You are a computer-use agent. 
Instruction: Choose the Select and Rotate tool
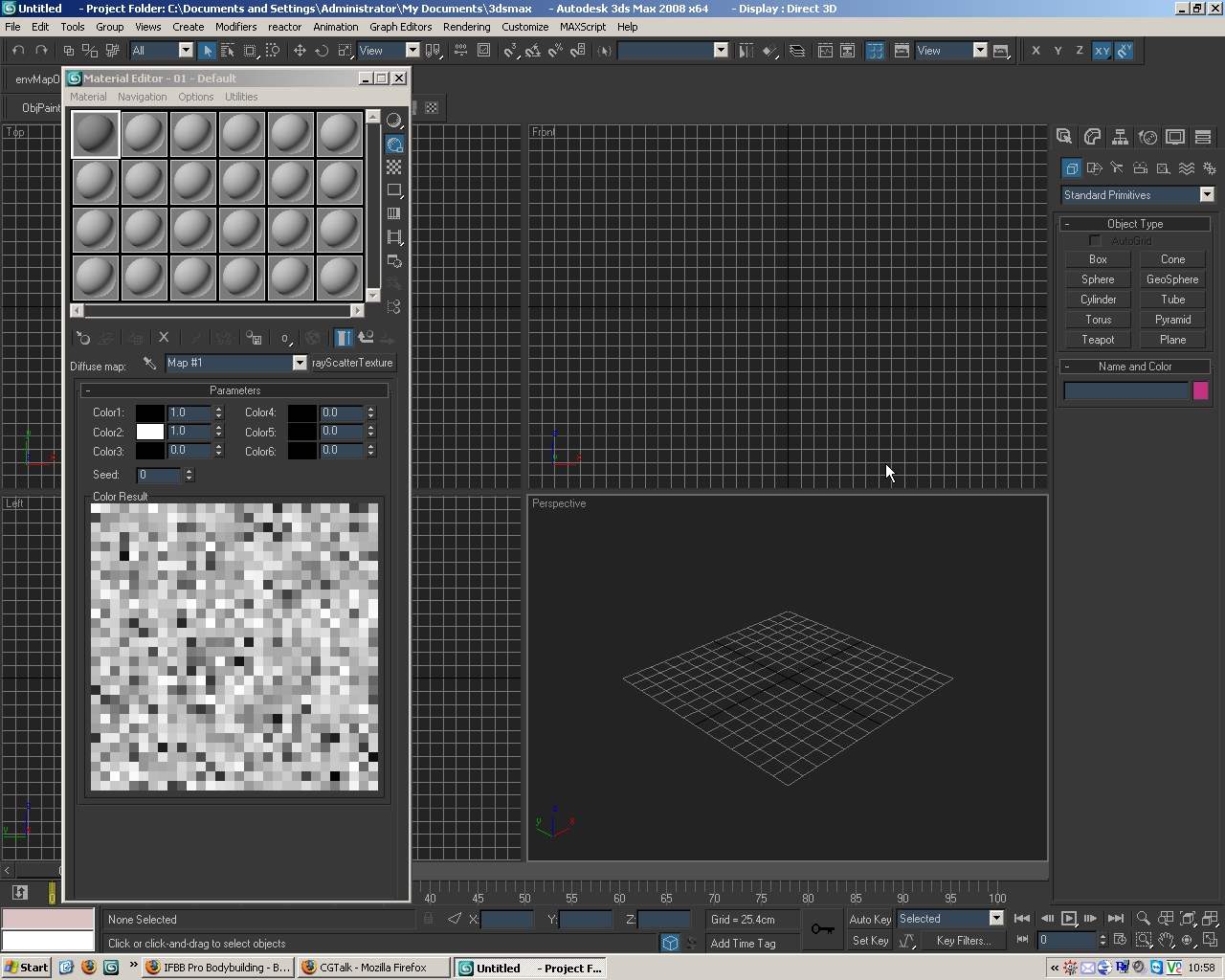coord(322,51)
